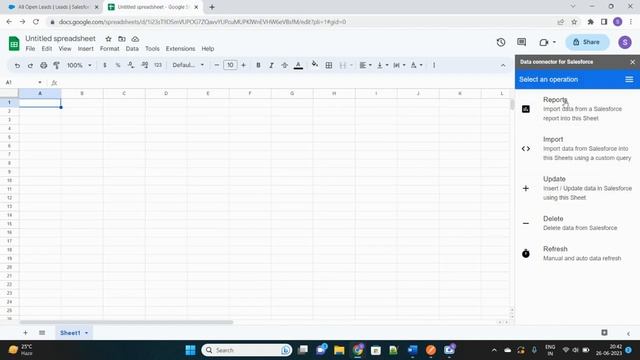Open the meeting camera dropdown
This screenshot has width=640, height=360.
(x=547, y=42)
